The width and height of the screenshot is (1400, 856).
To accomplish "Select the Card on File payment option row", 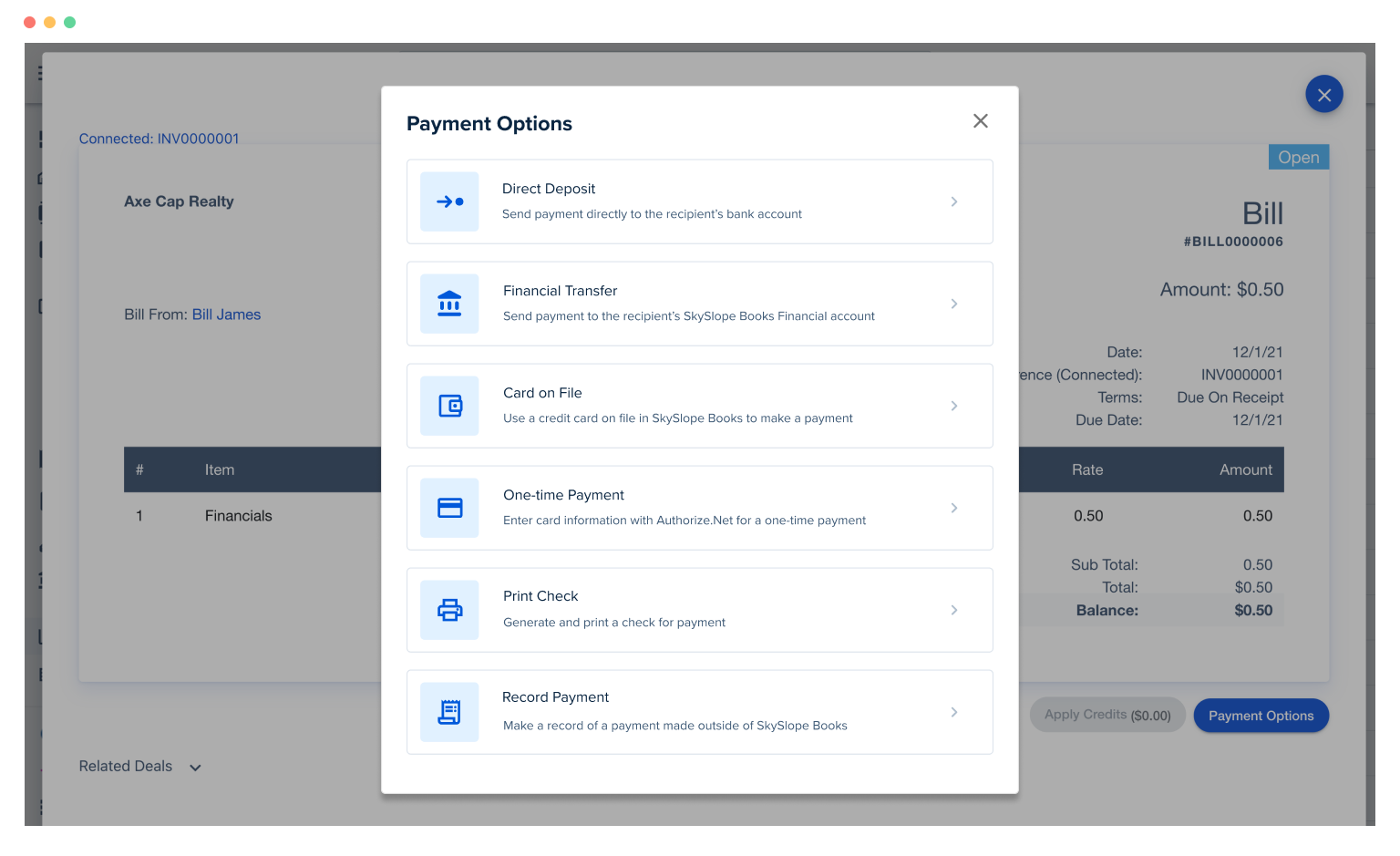I will coord(699,406).
